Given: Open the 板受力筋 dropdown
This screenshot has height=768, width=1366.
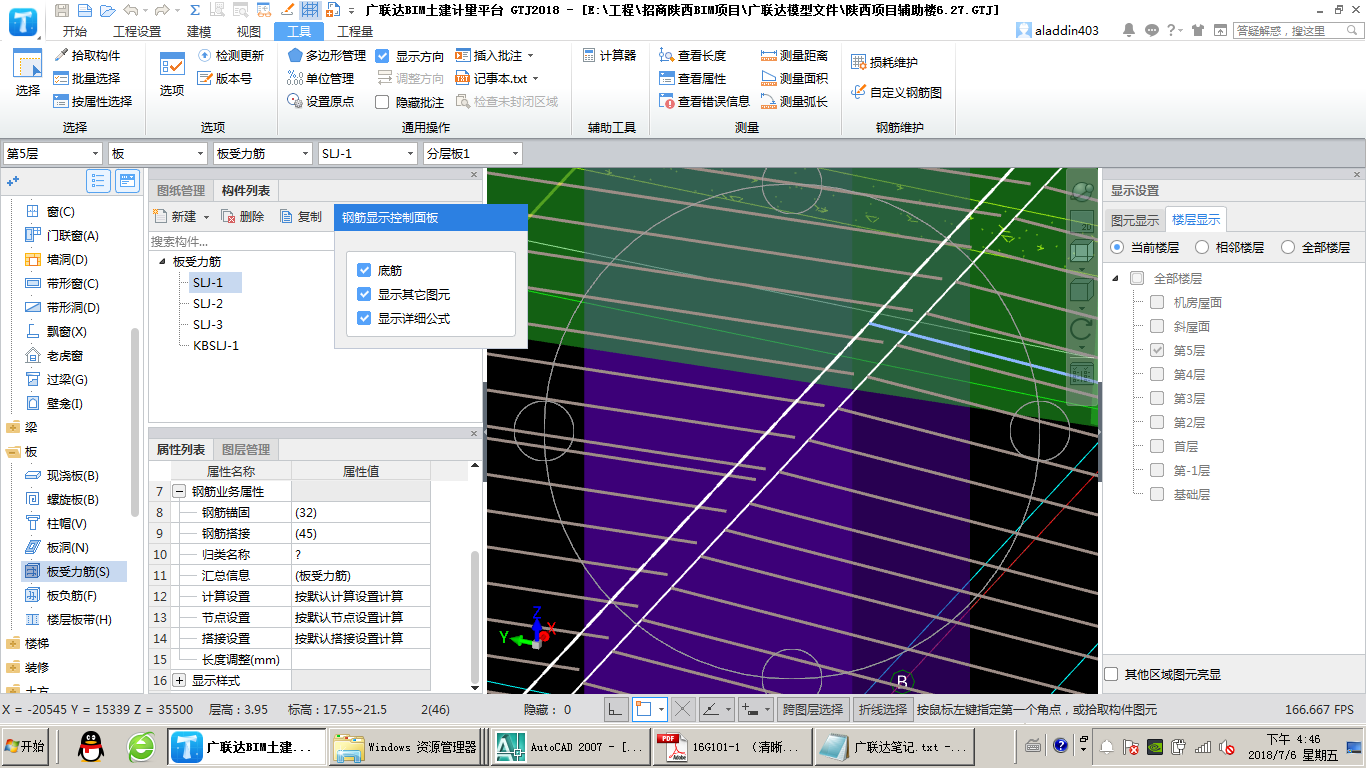Looking at the screenshot, I should 262,153.
